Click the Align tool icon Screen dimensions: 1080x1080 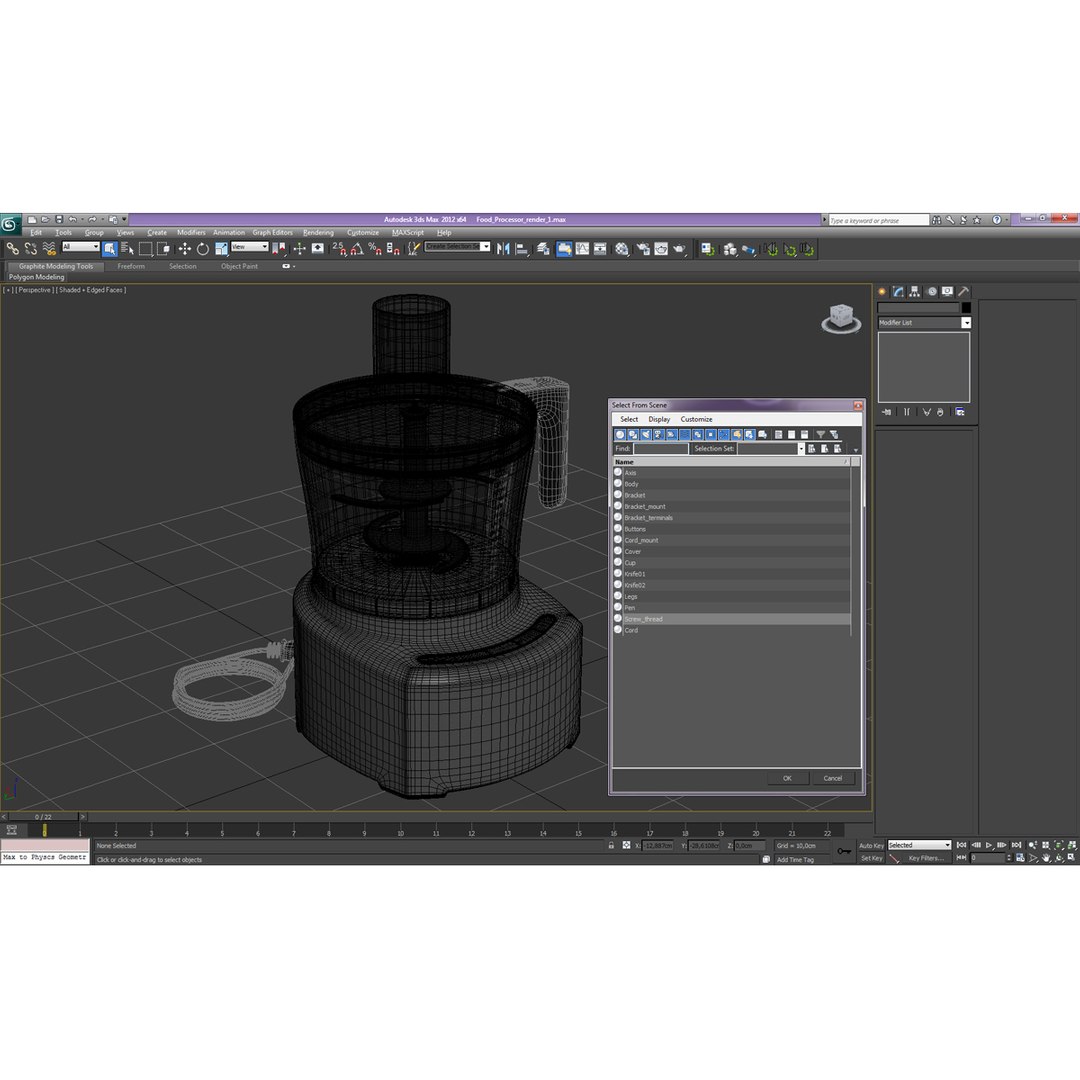[521, 249]
